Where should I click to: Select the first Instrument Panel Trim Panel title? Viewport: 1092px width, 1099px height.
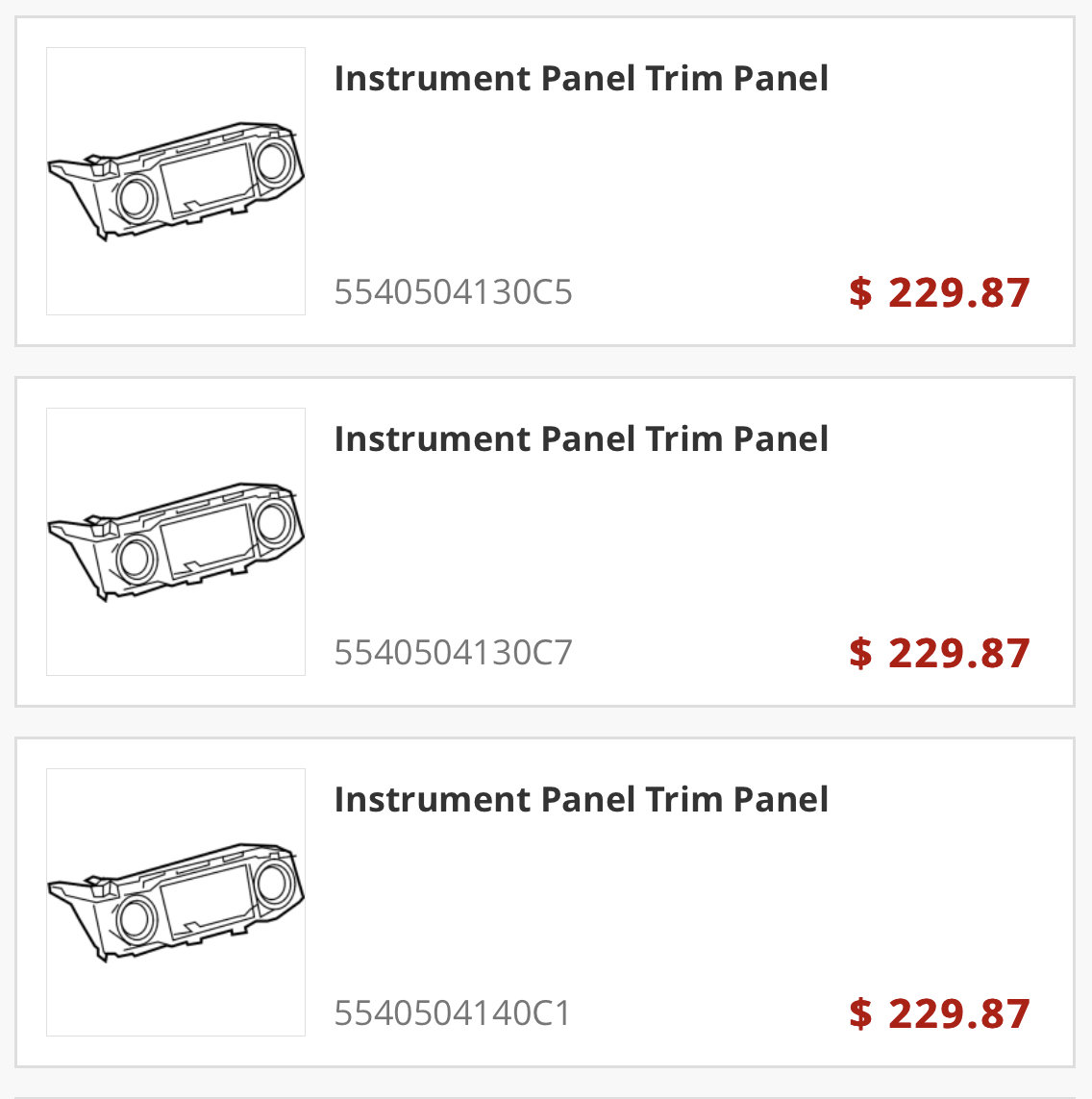581,78
